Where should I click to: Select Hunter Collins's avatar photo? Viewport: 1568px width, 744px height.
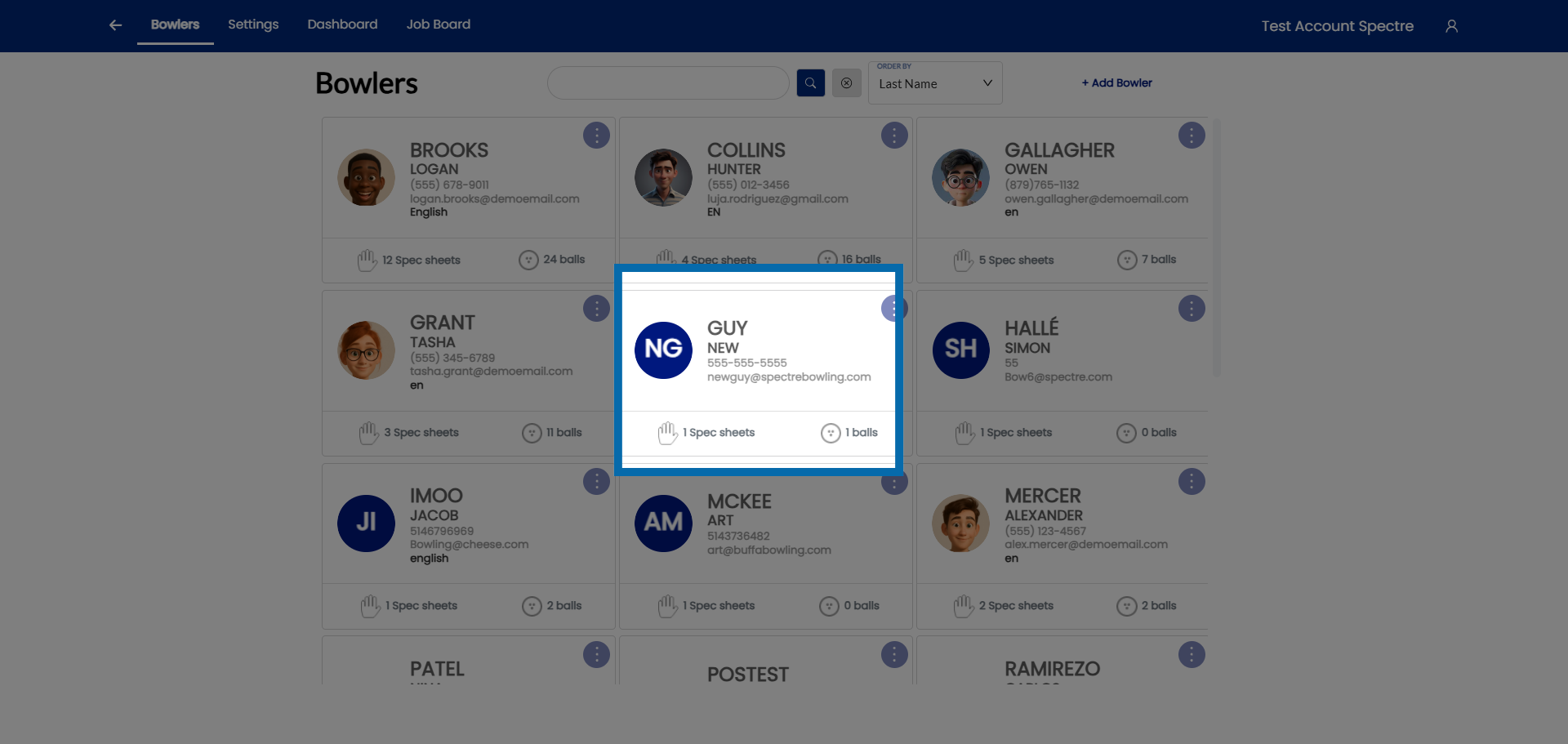[663, 177]
